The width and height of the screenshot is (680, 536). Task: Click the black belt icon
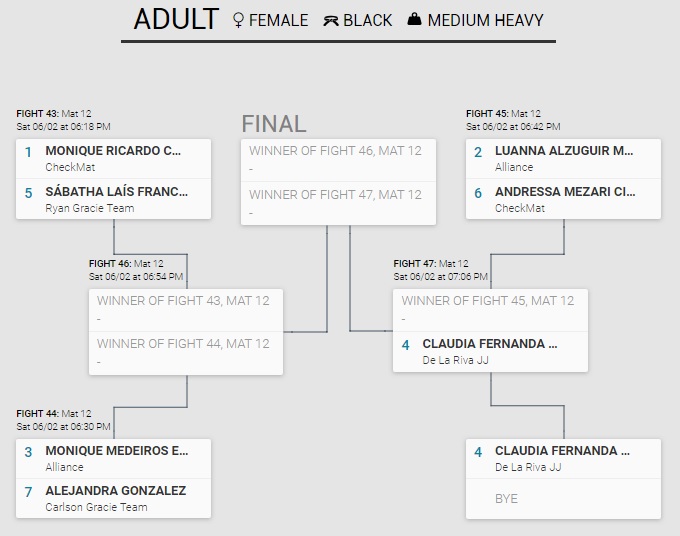click(331, 20)
